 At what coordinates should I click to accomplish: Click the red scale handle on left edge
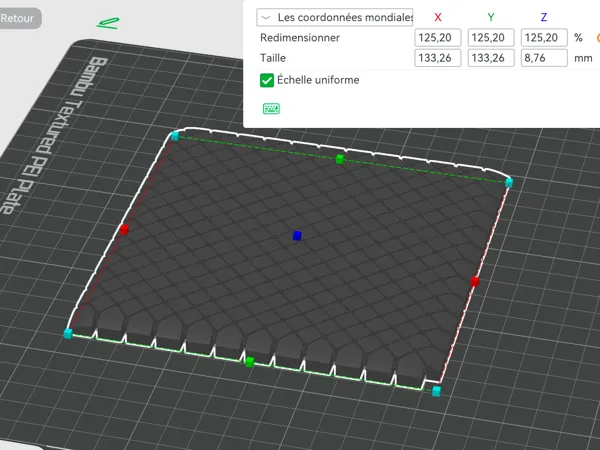coord(124,230)
